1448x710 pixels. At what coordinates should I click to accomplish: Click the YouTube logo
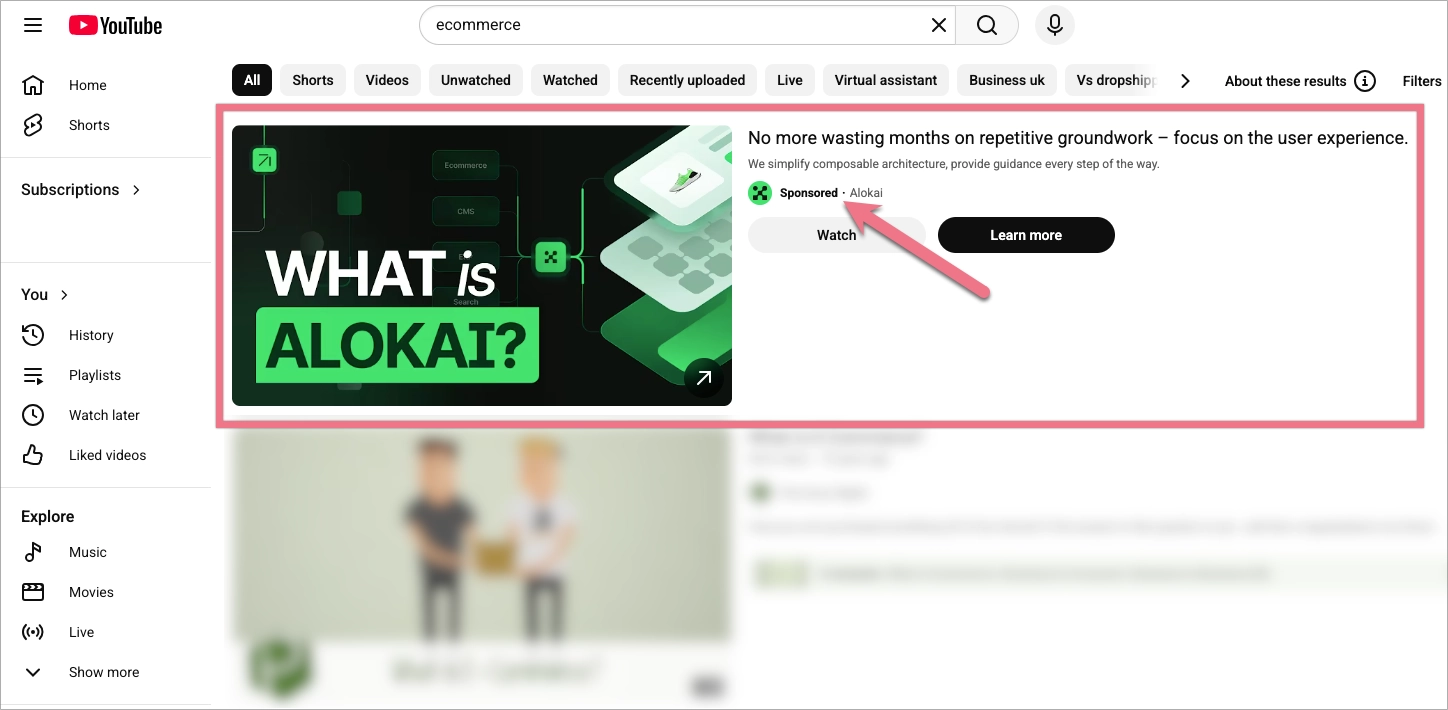[x=114, y=25]
